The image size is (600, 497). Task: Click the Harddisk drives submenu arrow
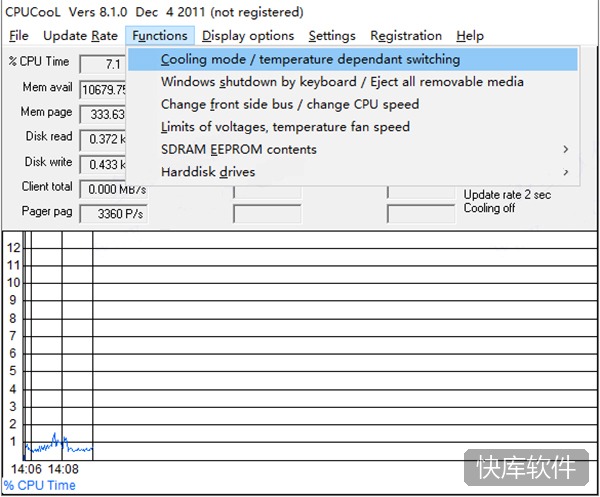[566, 172]
